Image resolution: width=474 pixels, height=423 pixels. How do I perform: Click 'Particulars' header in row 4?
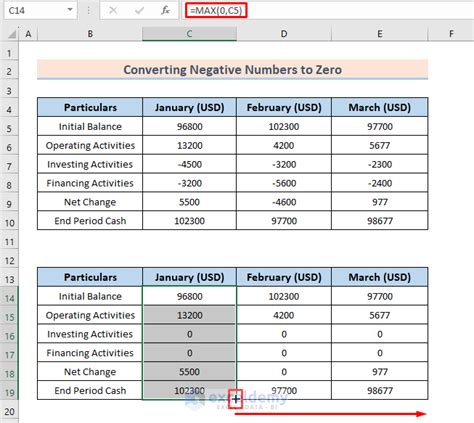click(90, 107)
